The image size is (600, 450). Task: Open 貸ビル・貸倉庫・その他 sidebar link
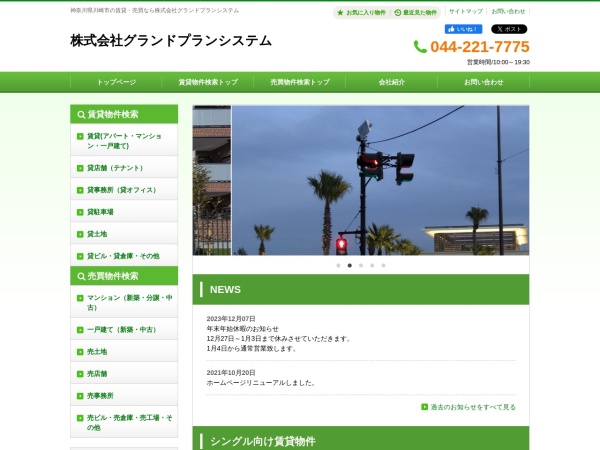click(124, 256)
